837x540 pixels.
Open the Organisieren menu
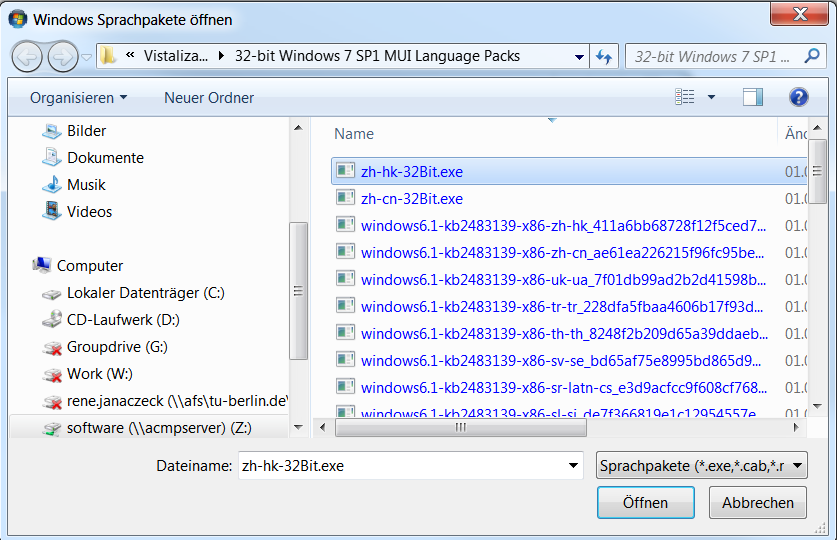point(78,98)
